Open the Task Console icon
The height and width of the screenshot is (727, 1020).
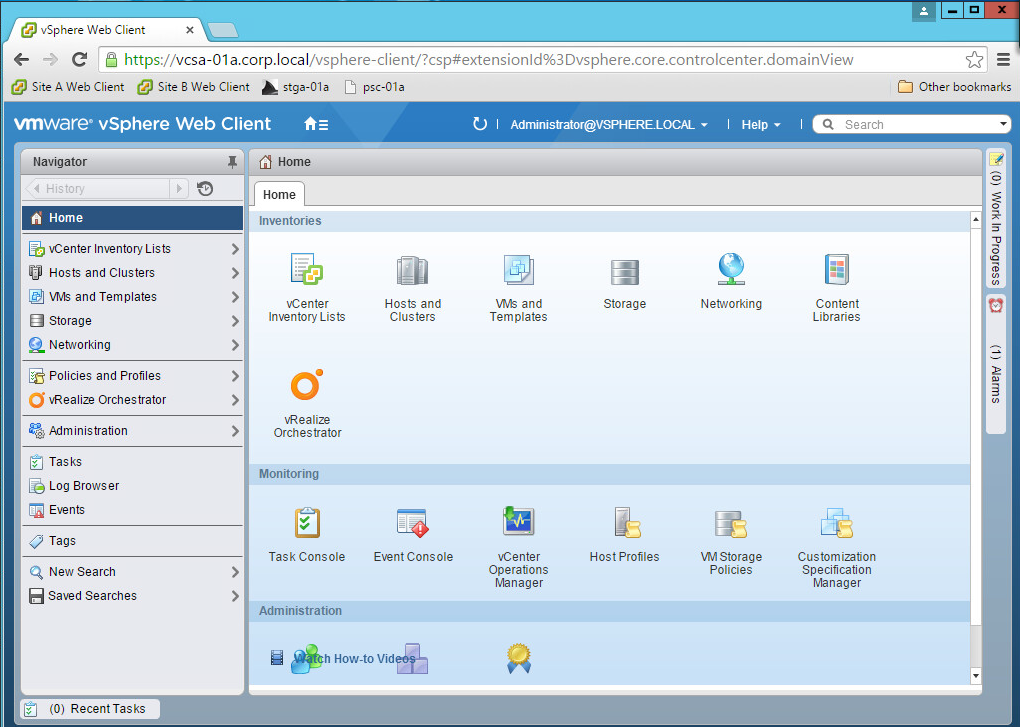[306, 522]
